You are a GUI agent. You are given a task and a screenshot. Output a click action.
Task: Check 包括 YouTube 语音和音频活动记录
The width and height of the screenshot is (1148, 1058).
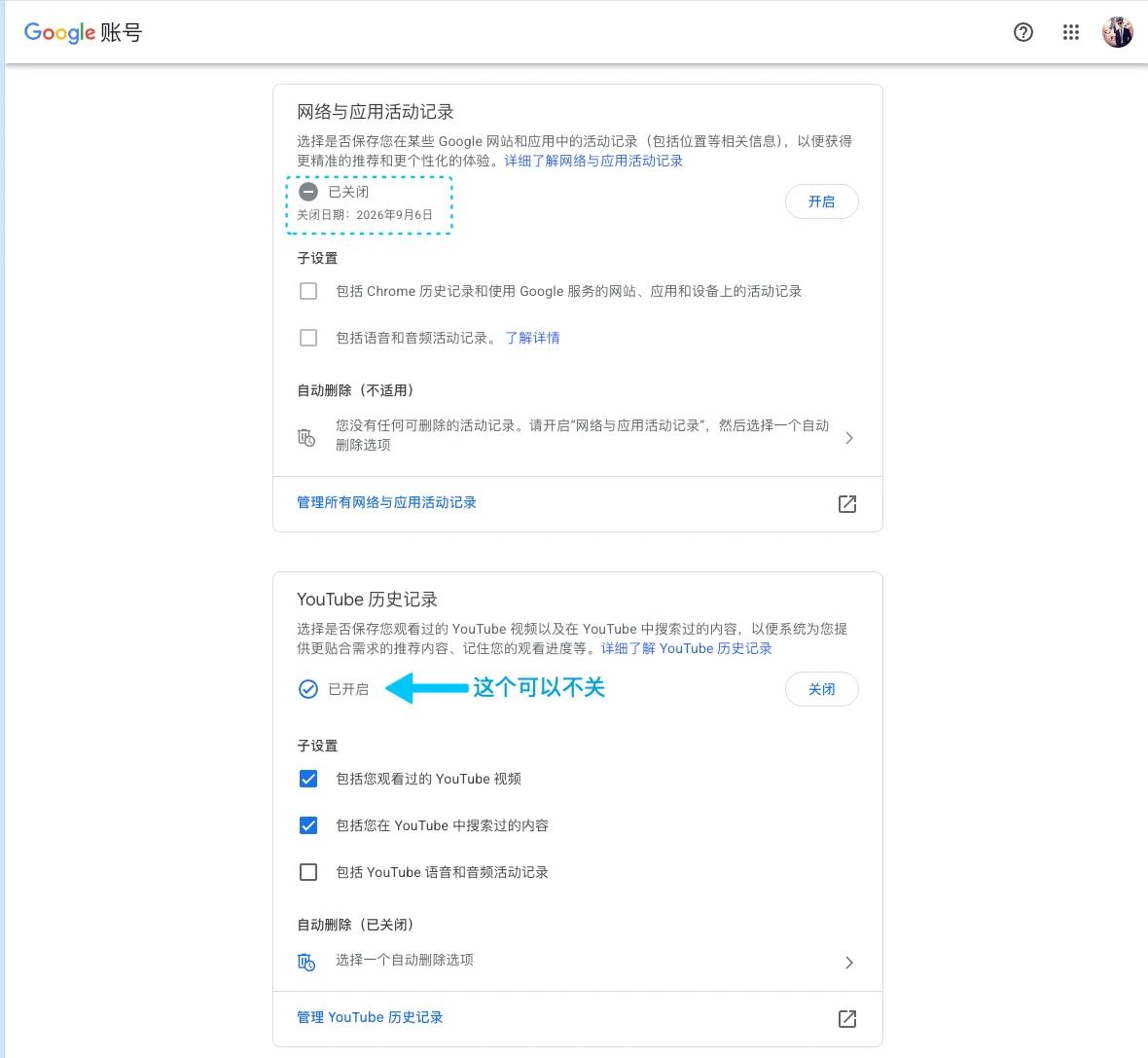(308, 872)
